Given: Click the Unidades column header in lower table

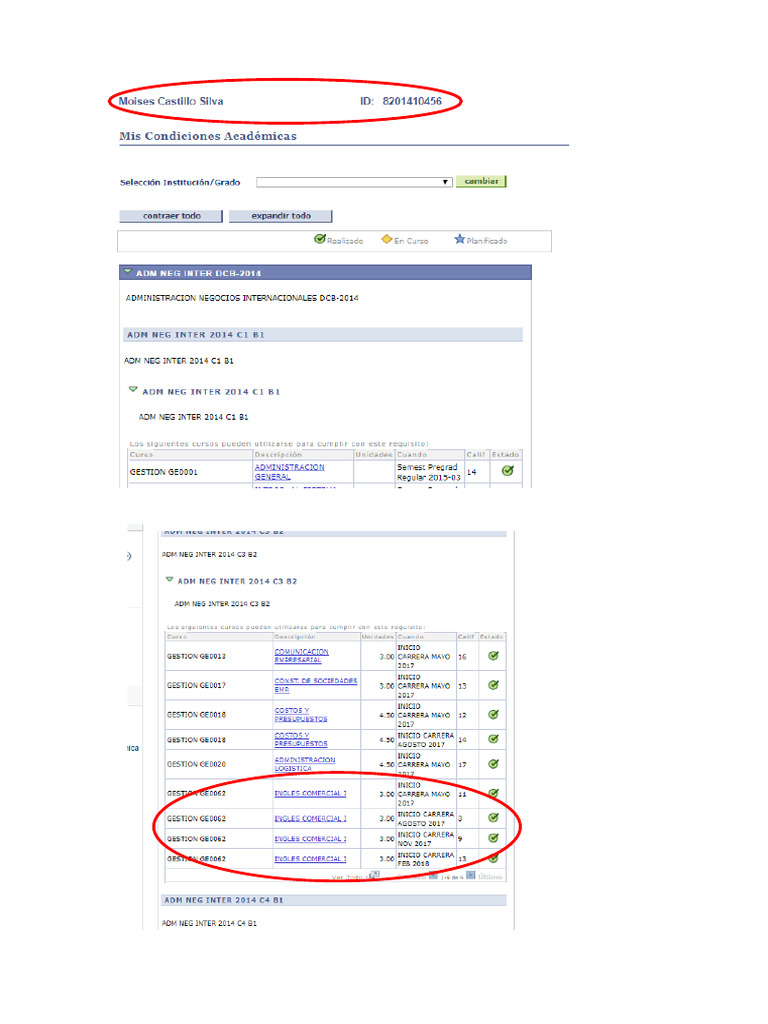Looking at the screenshot, I should click(378, 636).
